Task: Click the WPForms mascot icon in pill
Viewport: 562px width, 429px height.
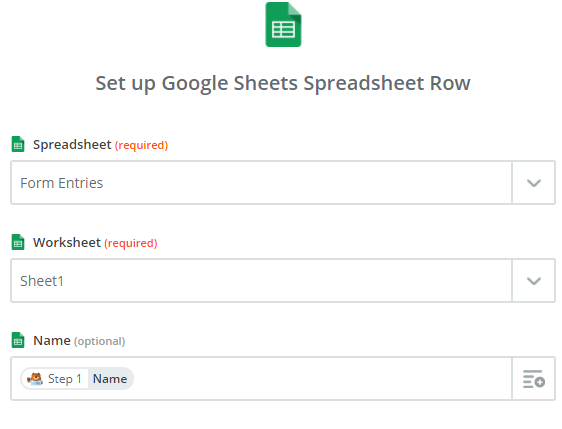Action: [x=35, y=378]
